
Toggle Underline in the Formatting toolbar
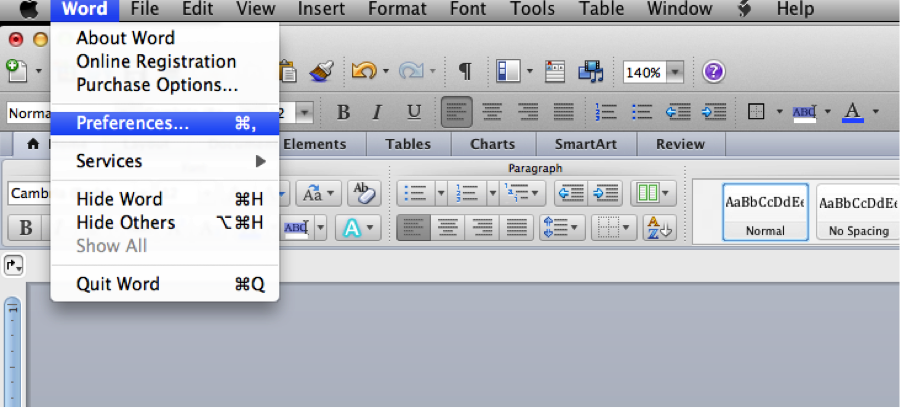pos(414,111)
